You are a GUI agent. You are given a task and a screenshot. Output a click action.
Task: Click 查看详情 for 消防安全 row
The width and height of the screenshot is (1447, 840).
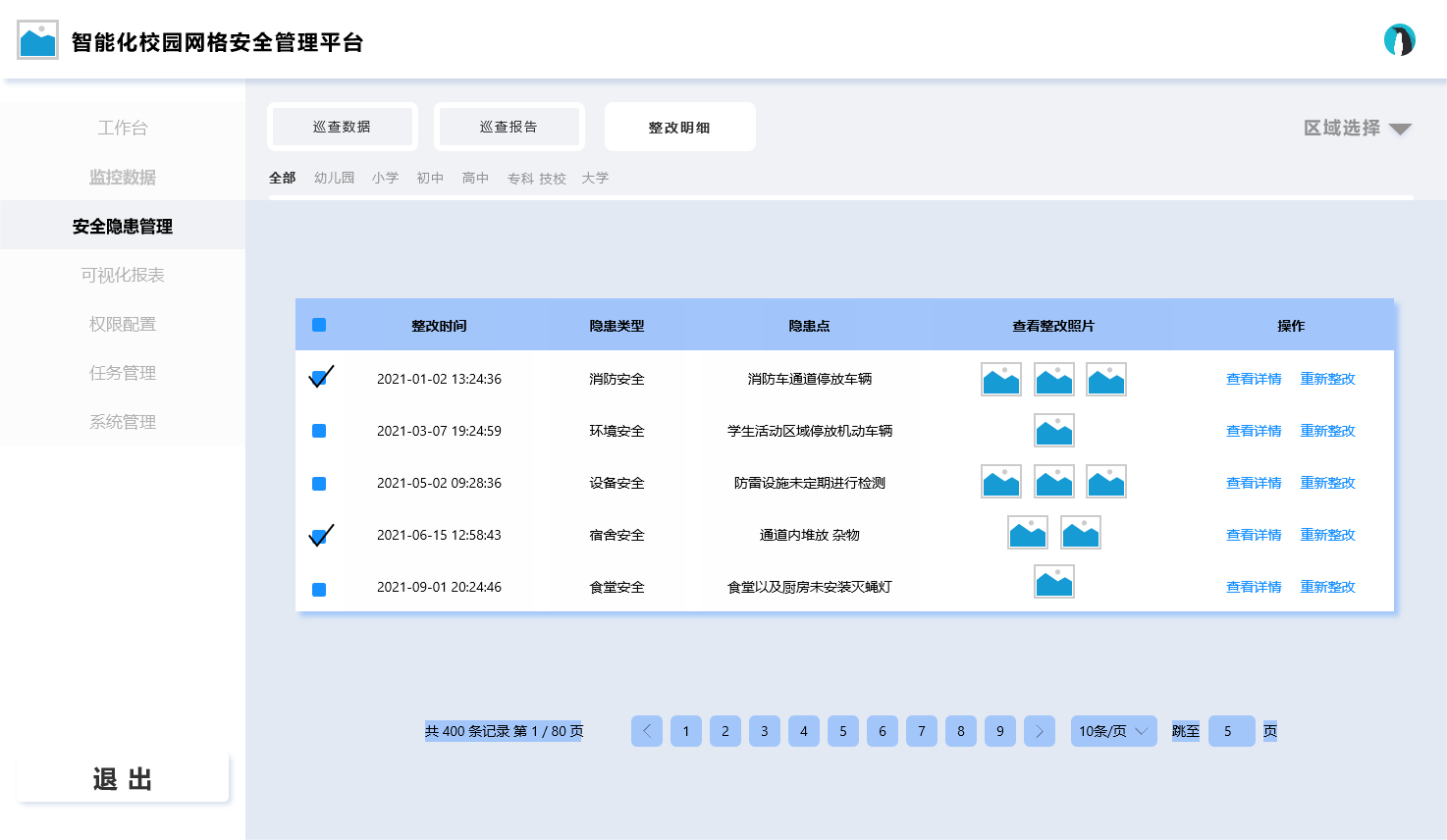click(1254, 379)
